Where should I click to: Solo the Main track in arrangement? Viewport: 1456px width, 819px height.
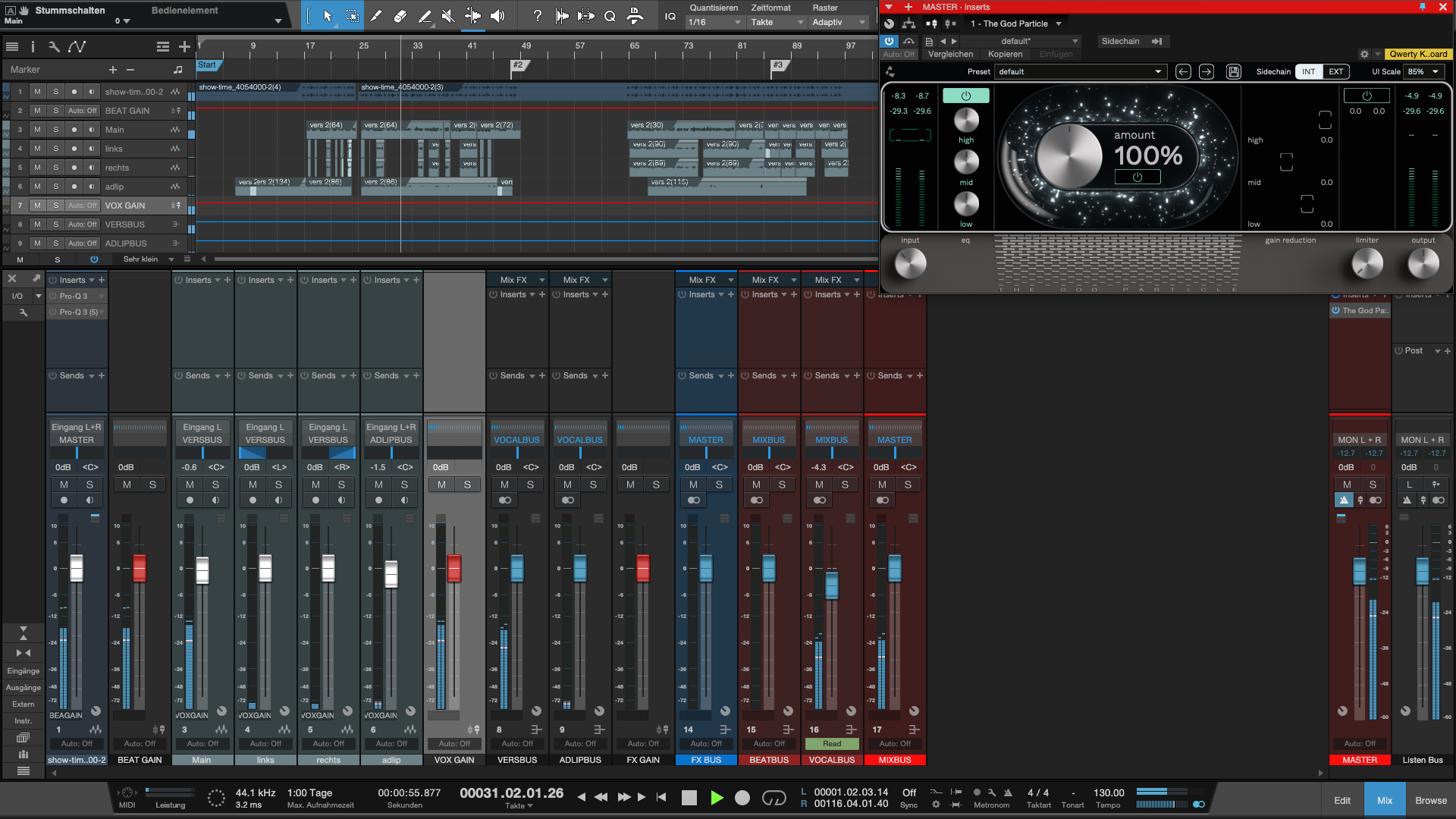coord(55,130)
